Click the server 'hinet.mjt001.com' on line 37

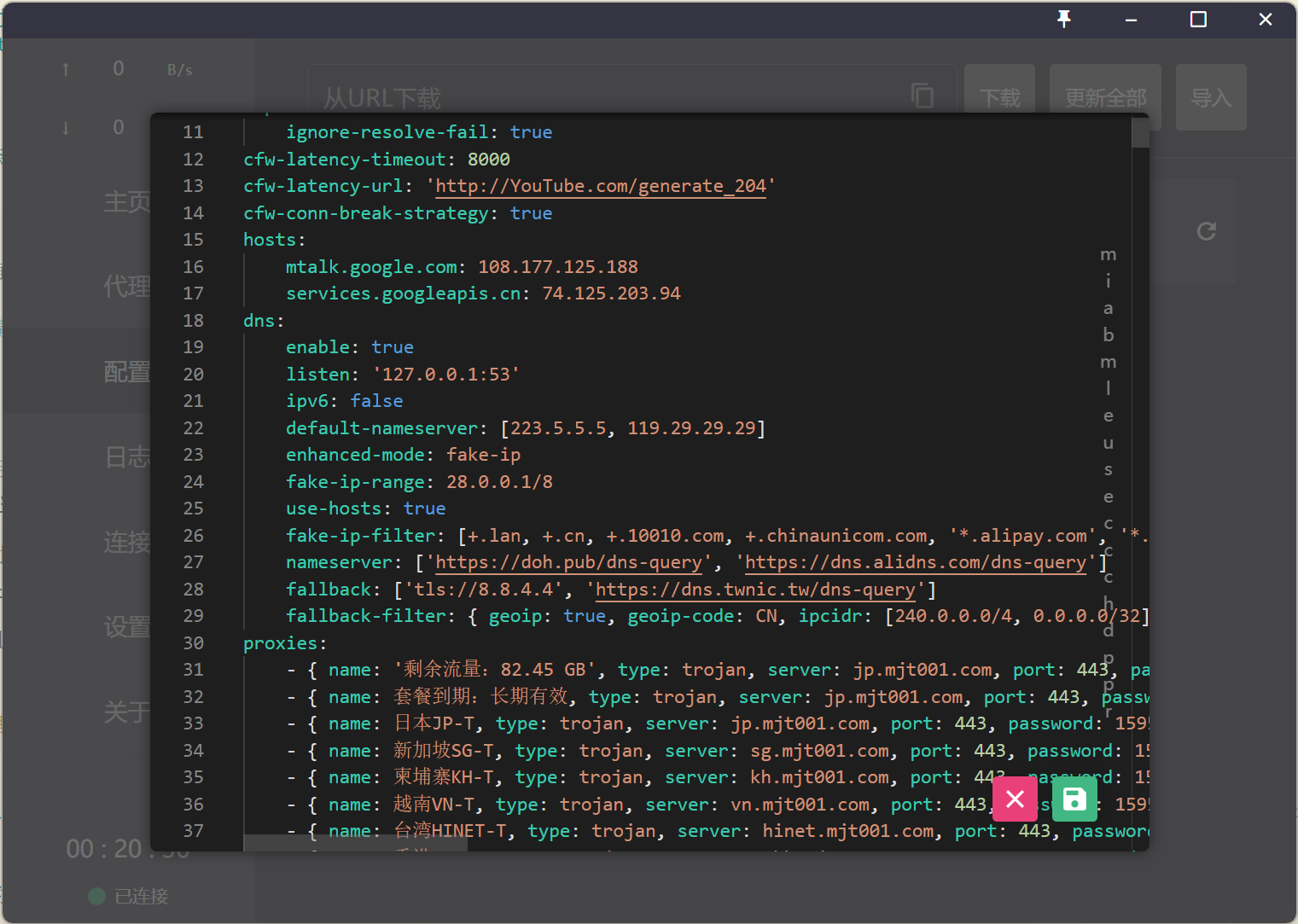pyautogui.click(x=847, y=831)
